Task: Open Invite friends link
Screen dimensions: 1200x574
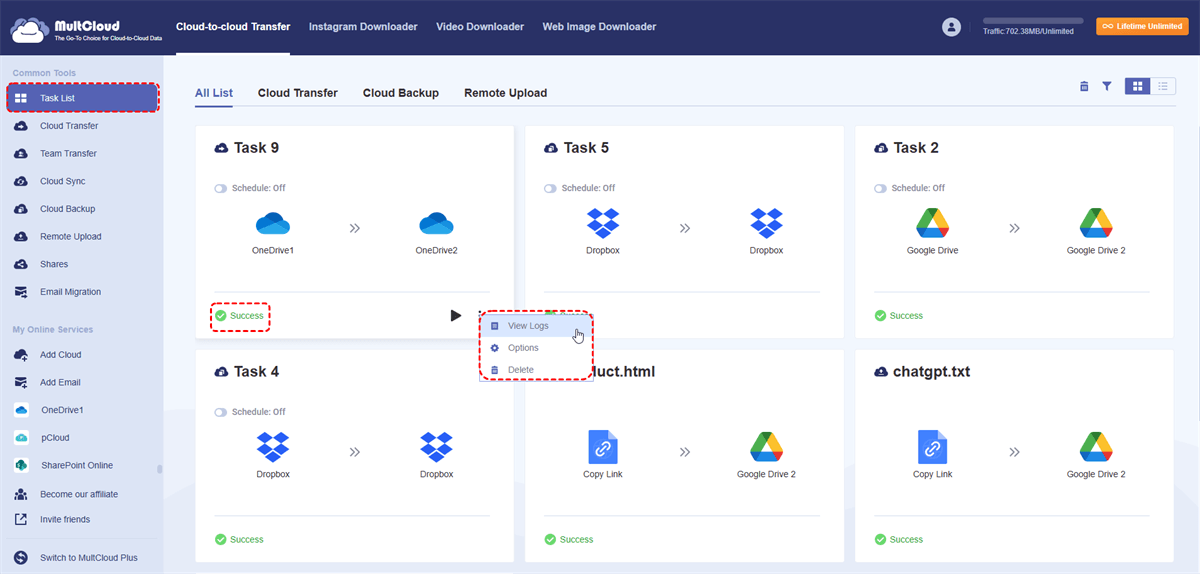Action: pyautogui.click(x=65, y=520)
